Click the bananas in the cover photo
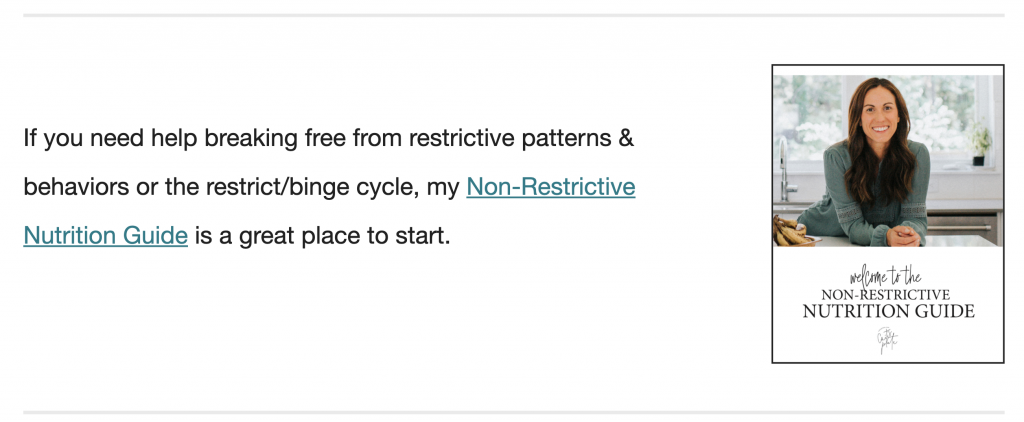 pos(792,232)
